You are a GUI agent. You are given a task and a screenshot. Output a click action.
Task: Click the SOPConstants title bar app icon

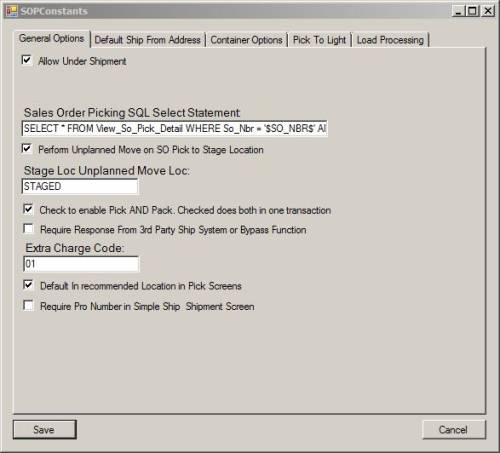[x=12, y=11]
